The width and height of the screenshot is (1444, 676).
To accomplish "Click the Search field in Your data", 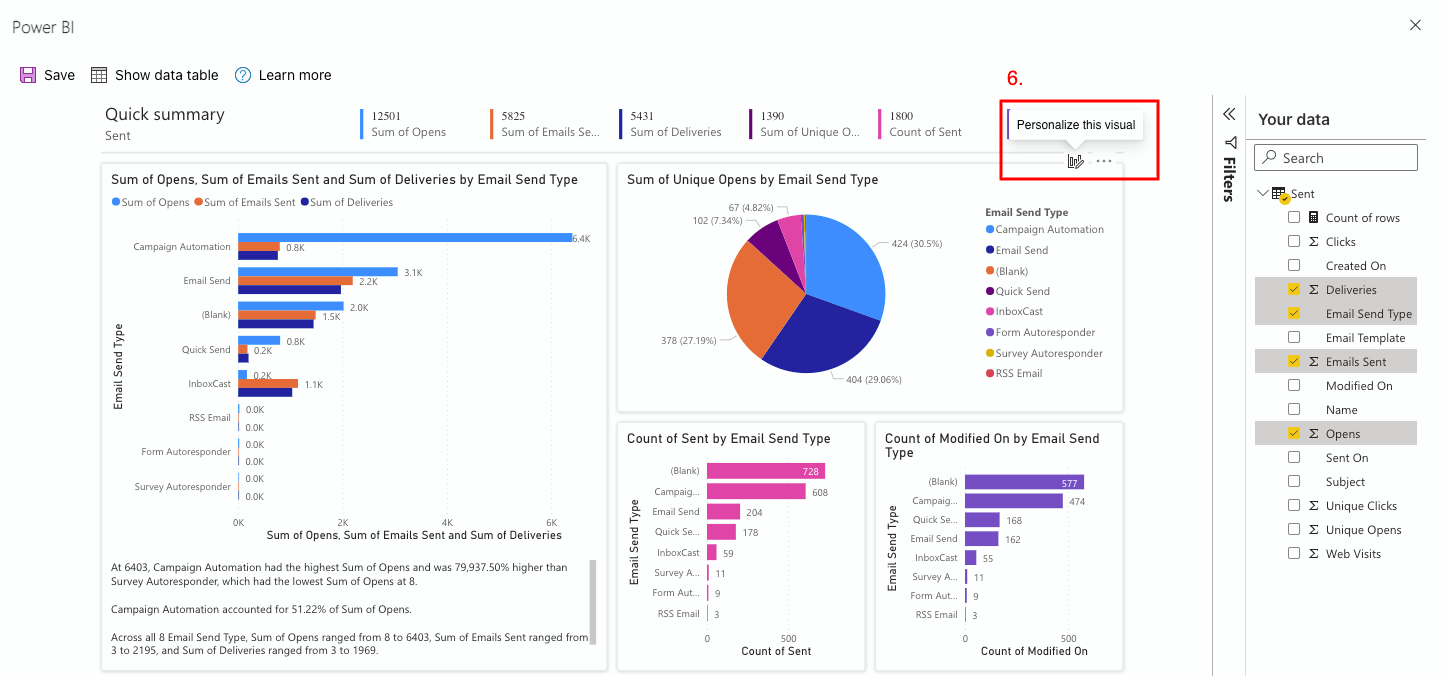I will 1336,158.
